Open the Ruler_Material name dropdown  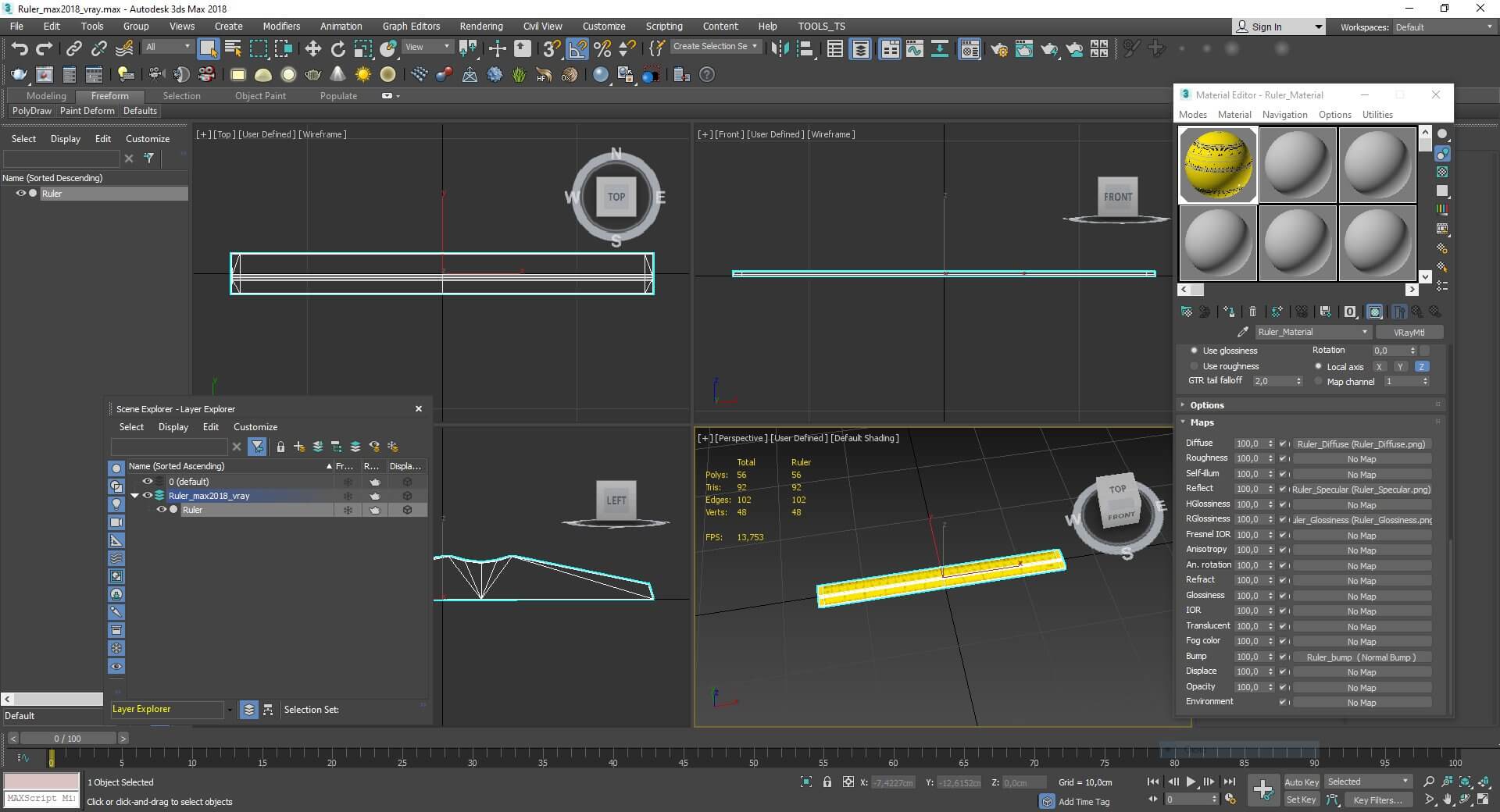pos(1365,332)
